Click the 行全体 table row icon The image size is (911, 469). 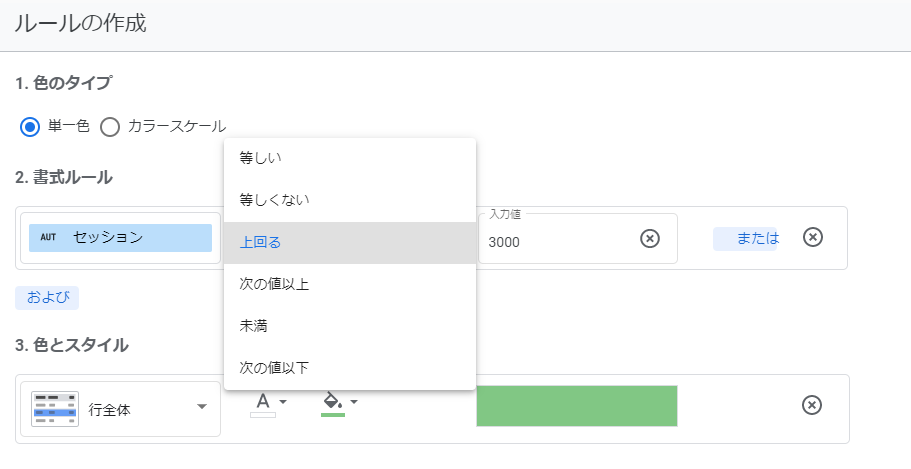55,408
